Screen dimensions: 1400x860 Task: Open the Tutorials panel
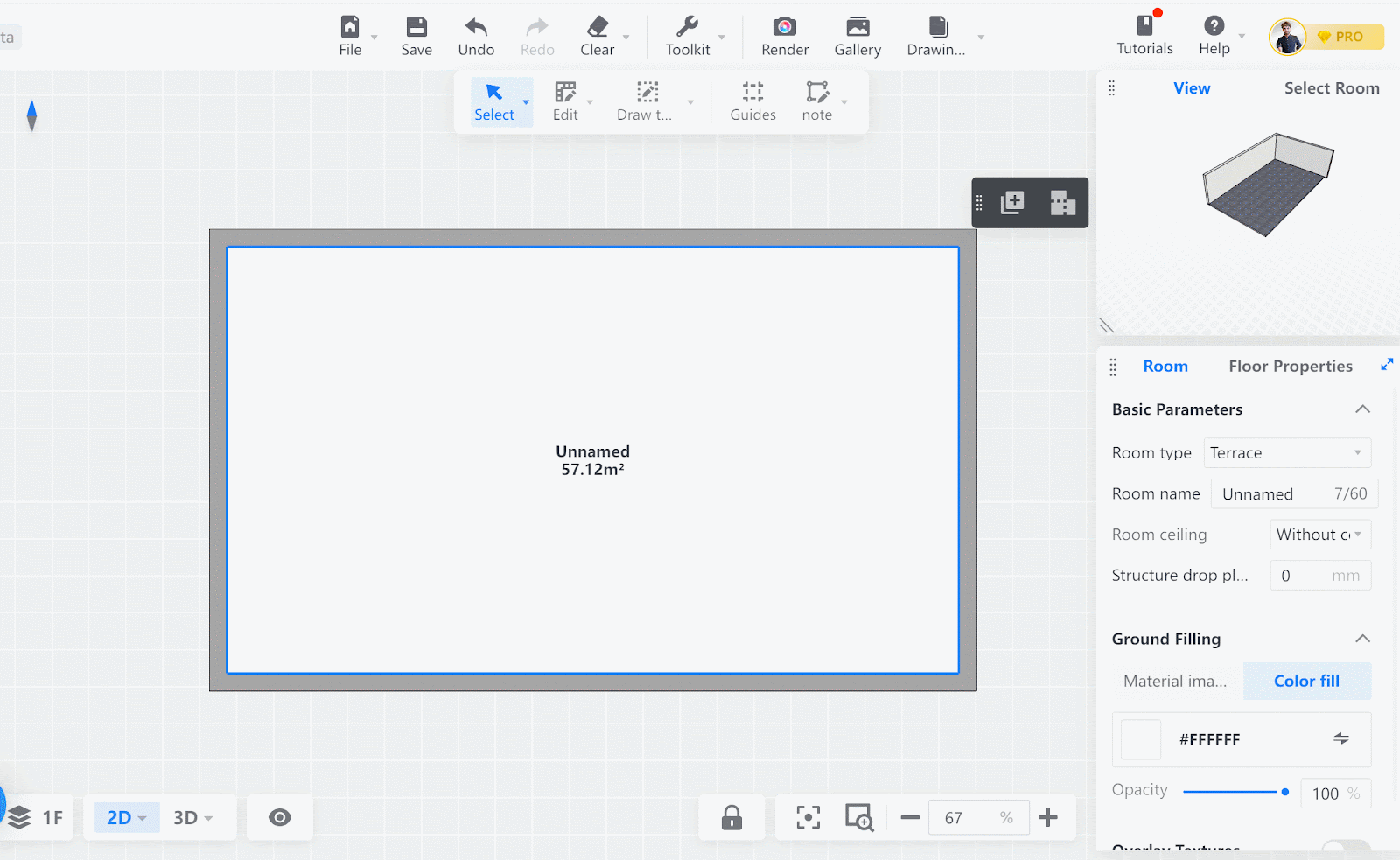(1144, 36)
